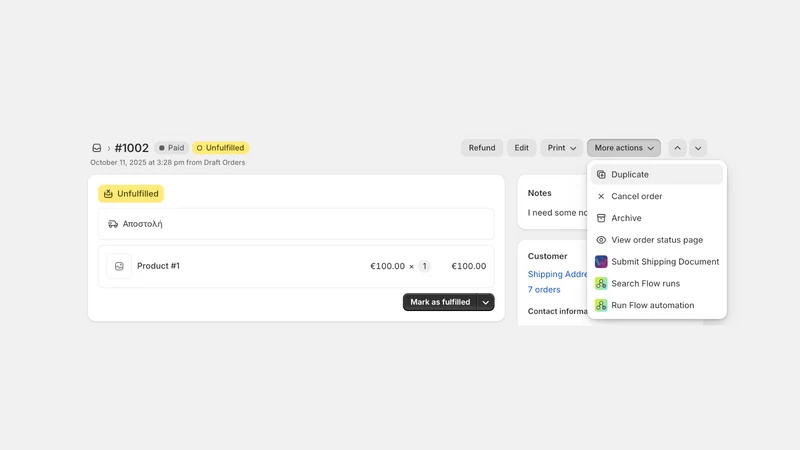The width and height of the screenshot is (800, 450).
Task: Click the order number #1002 heading
Action: click(132, 148)
